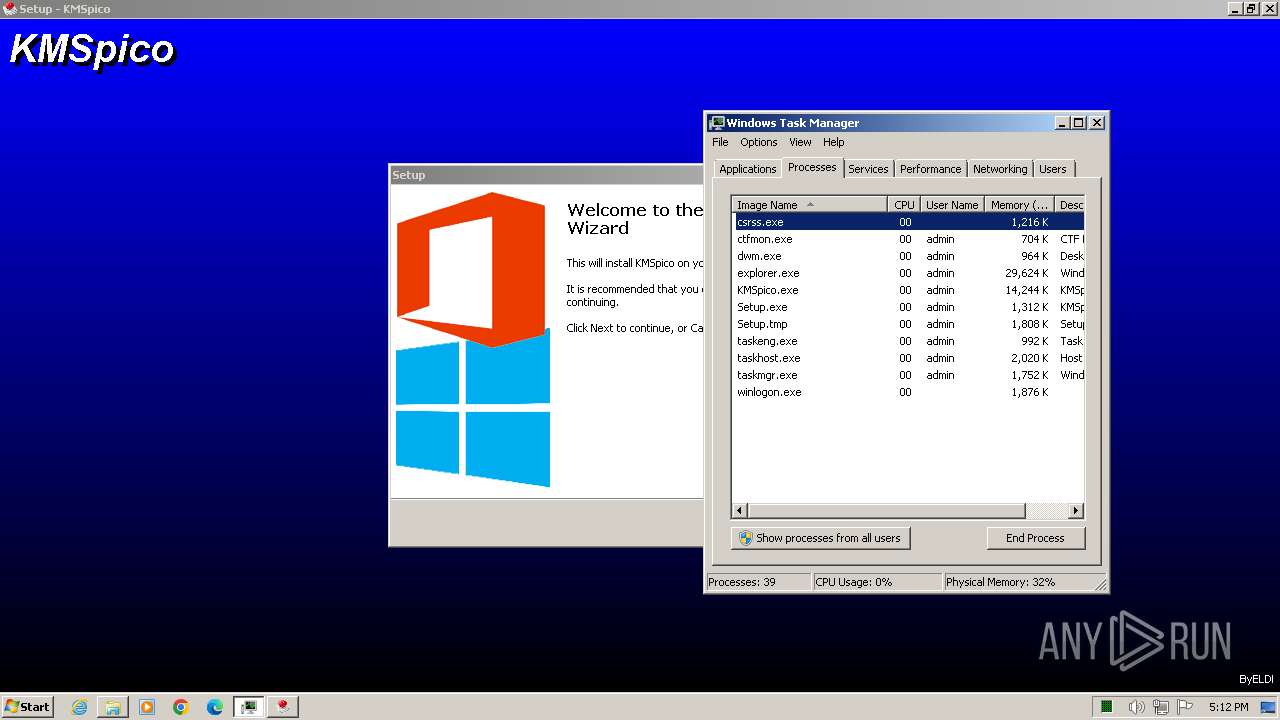Image resolution: width=1280 pixels, height=720 pixels.
Task: Click the Processes: 39 status bar entry
Action: click(758, 582)
